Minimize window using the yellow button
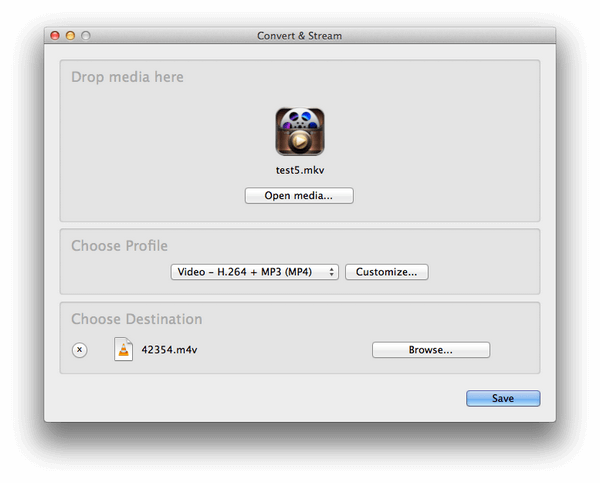The width and height of the screenshot is (600, 483). (70, 36)
